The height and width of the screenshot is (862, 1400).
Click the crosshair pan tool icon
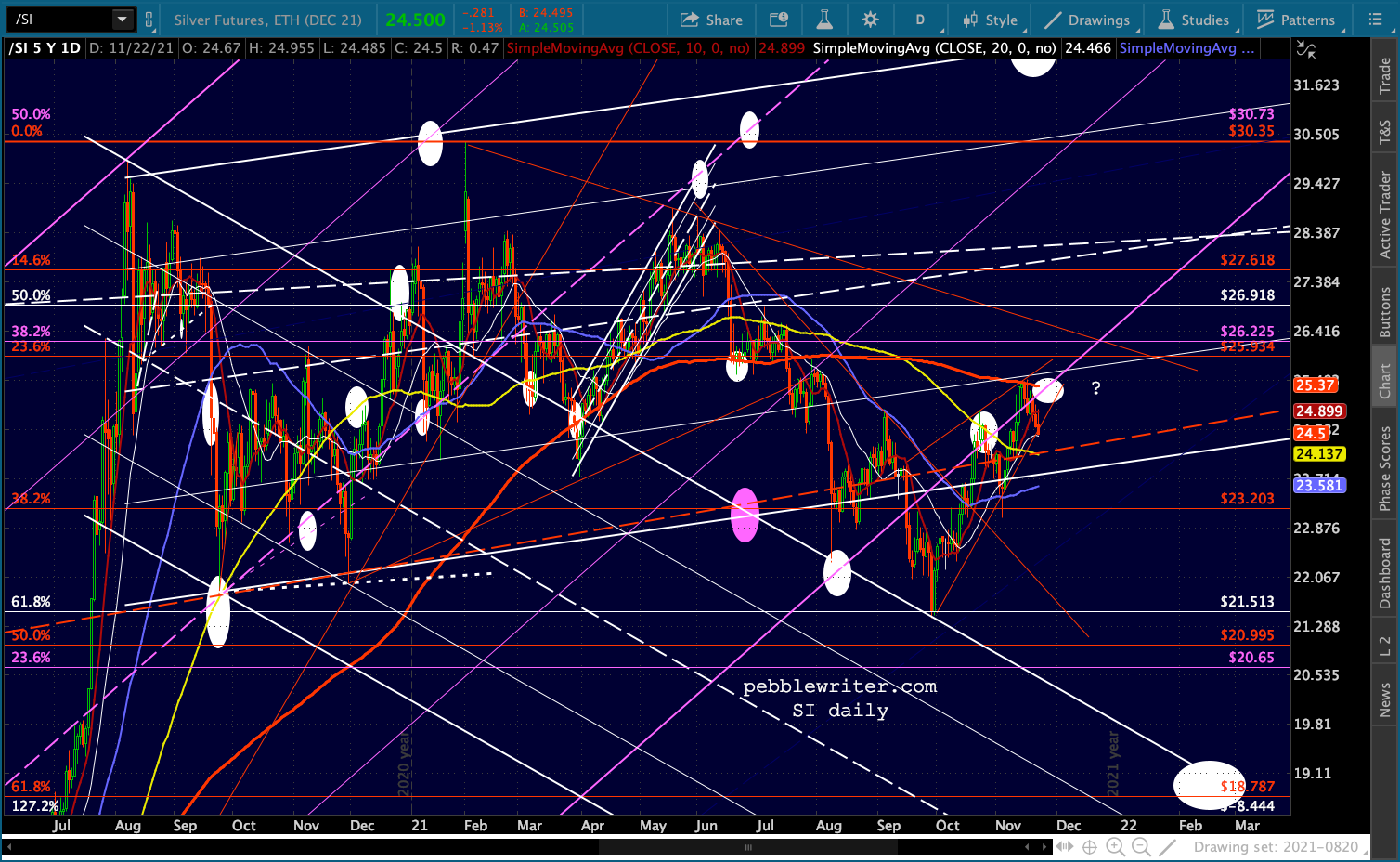point(1090,847)
